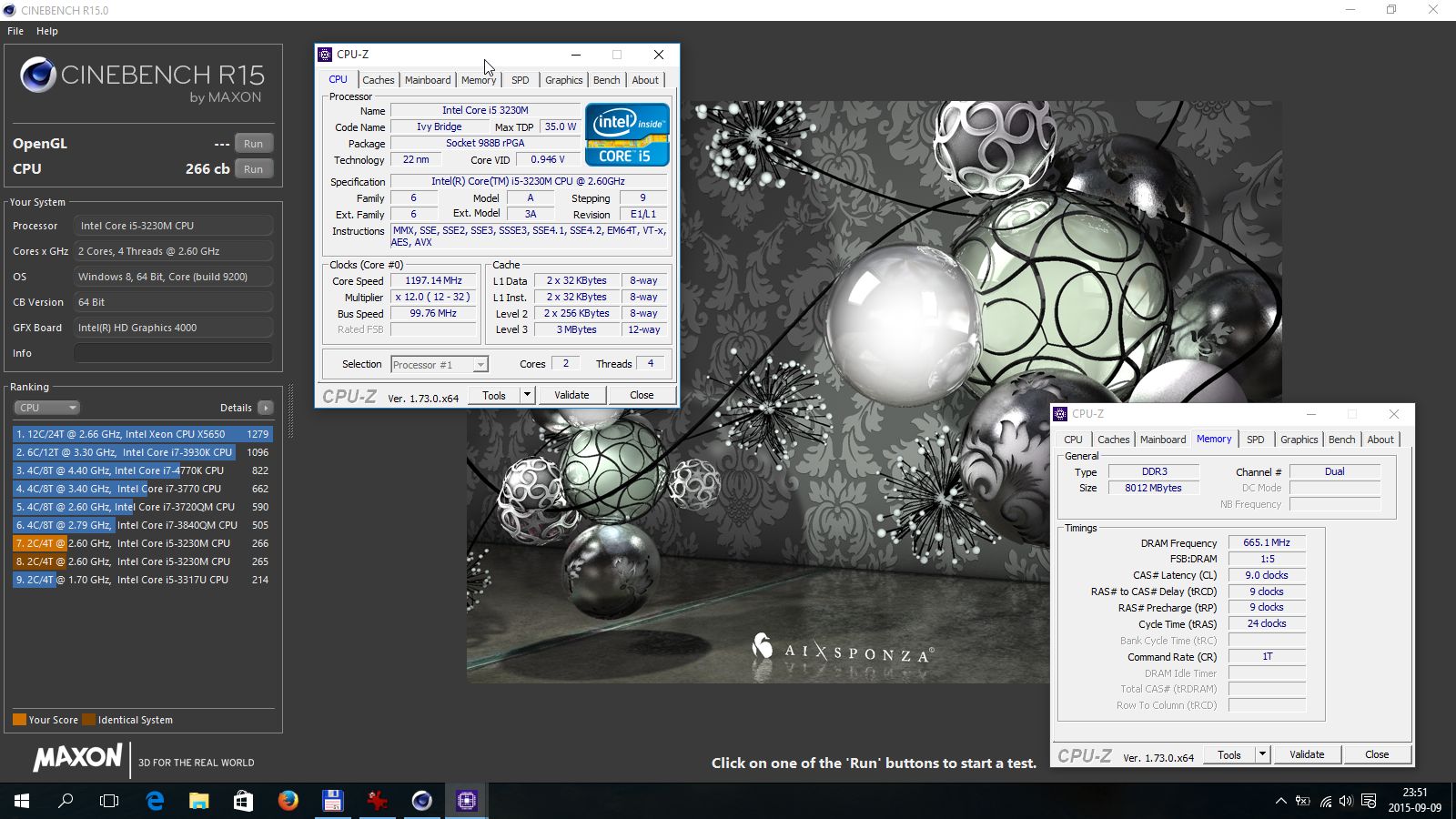Screen dimensions: 1456x819
Task: Select ranking row Core i7-3770 CPU
Action: (x=142, y=489)
